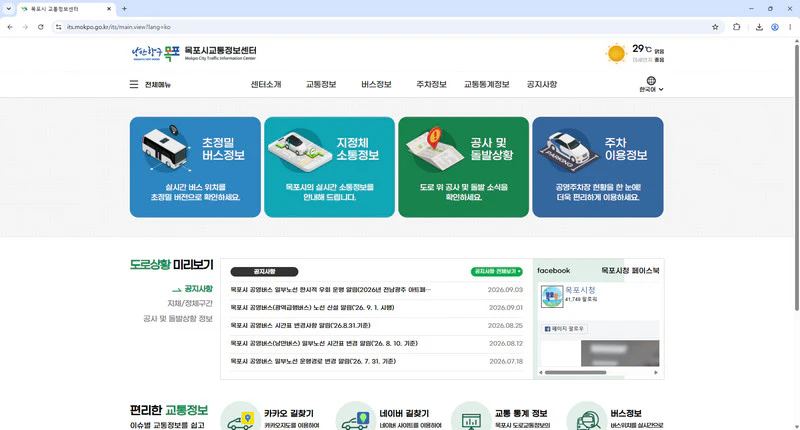The width and height of the screenshot is (800, 430).
Task: Reload the page
Action: (x=41, y=27)
